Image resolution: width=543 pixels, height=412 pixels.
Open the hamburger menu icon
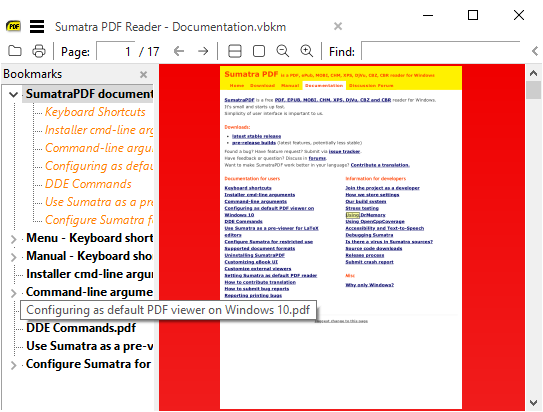tap(37, 27)
